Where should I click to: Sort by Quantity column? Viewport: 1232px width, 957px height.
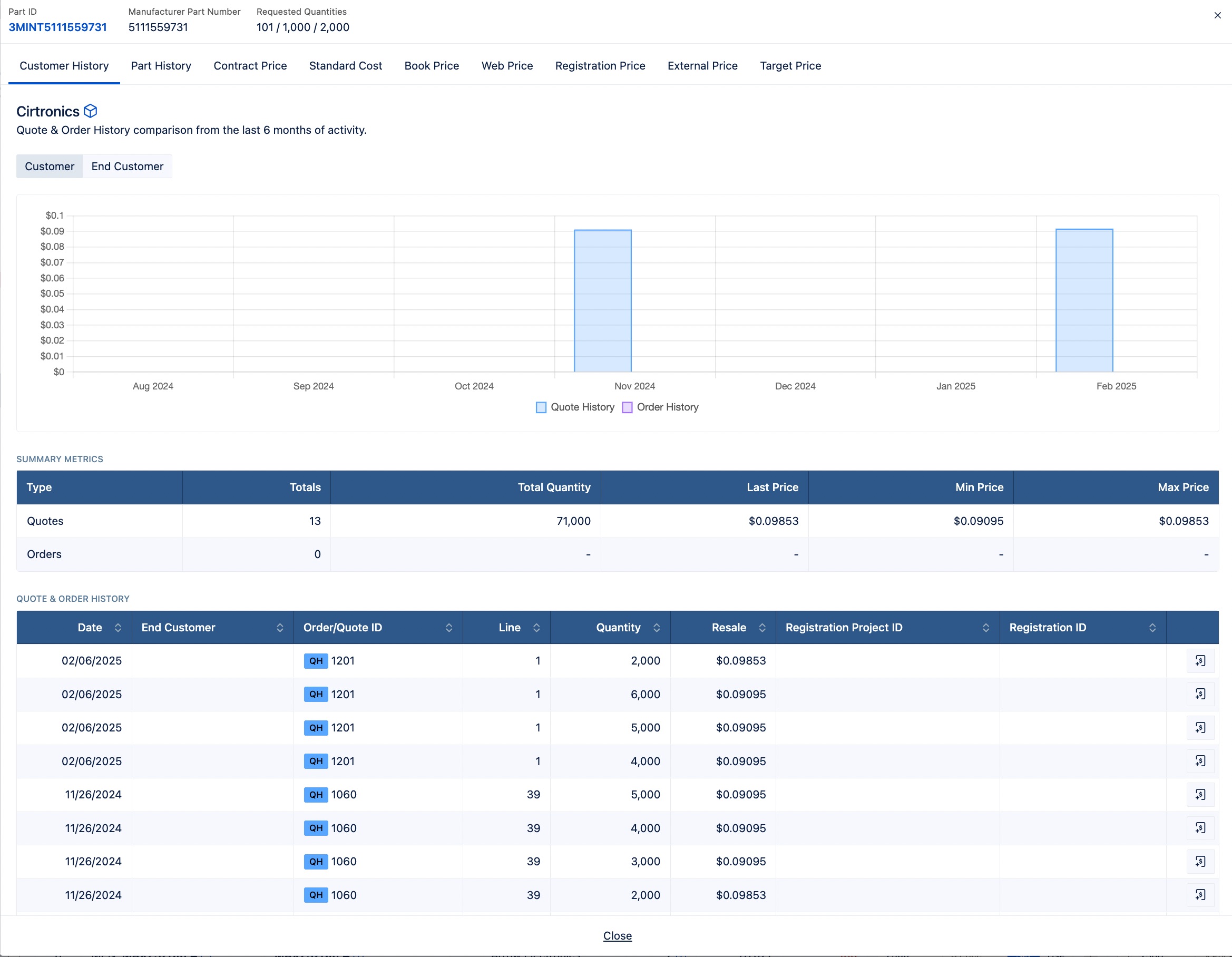pos(657,628)
